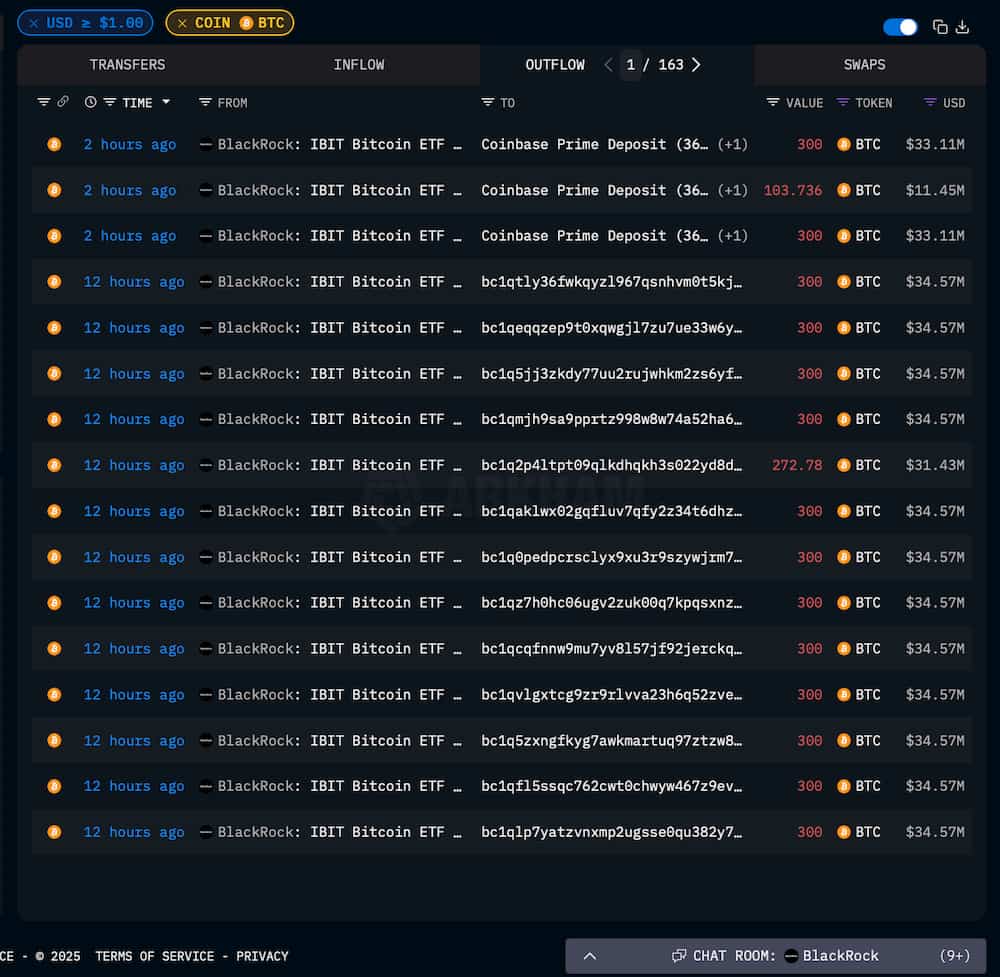The image size is (1000, 977).
Task: Toggle the TIME sort order arrow
Action: point(166,102)
